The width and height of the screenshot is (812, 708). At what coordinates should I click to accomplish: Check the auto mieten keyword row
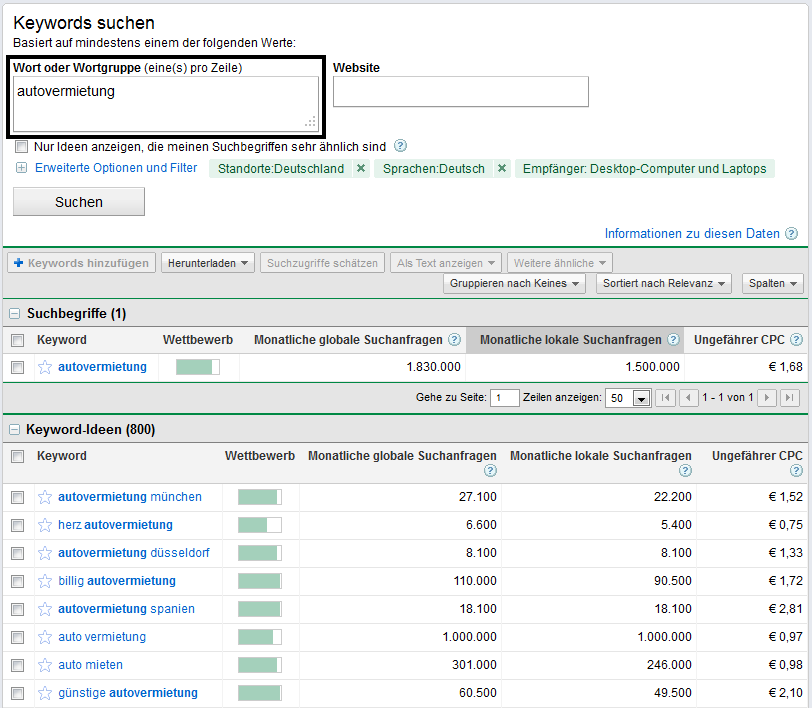(x=17, y=665)
